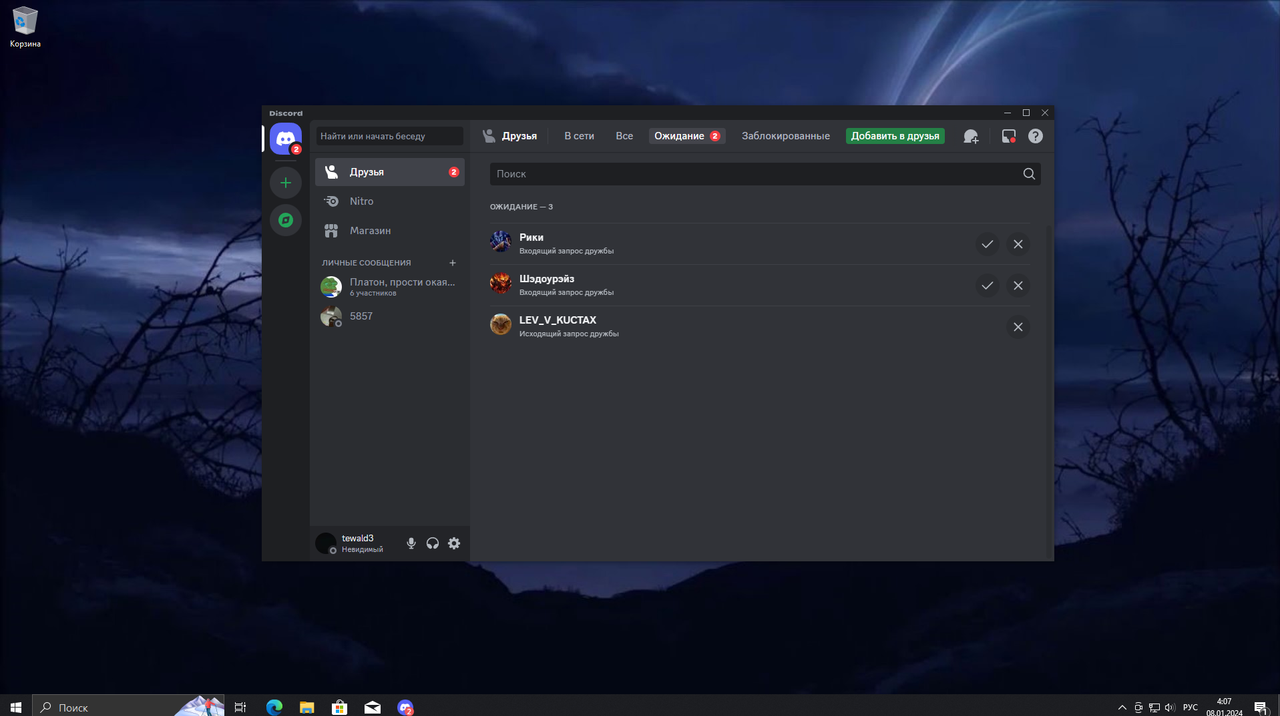1280x716 pixels.
Task: Click group chat avatar of Платон
Action: pos(331,287)
